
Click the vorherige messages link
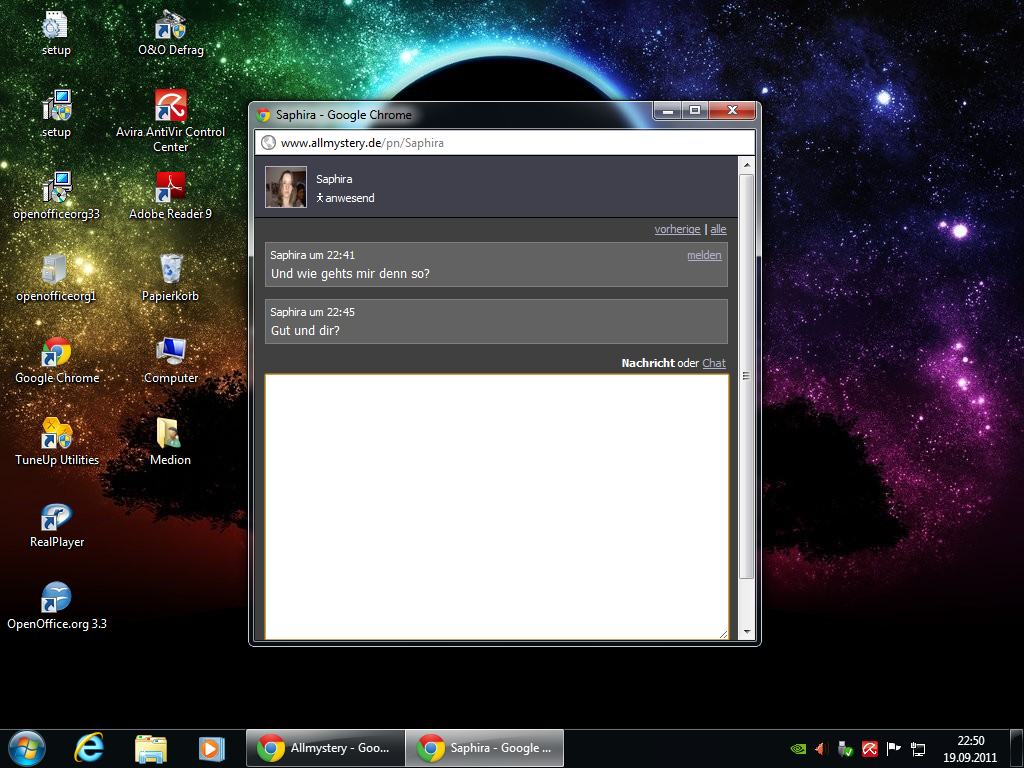(677, 229)
